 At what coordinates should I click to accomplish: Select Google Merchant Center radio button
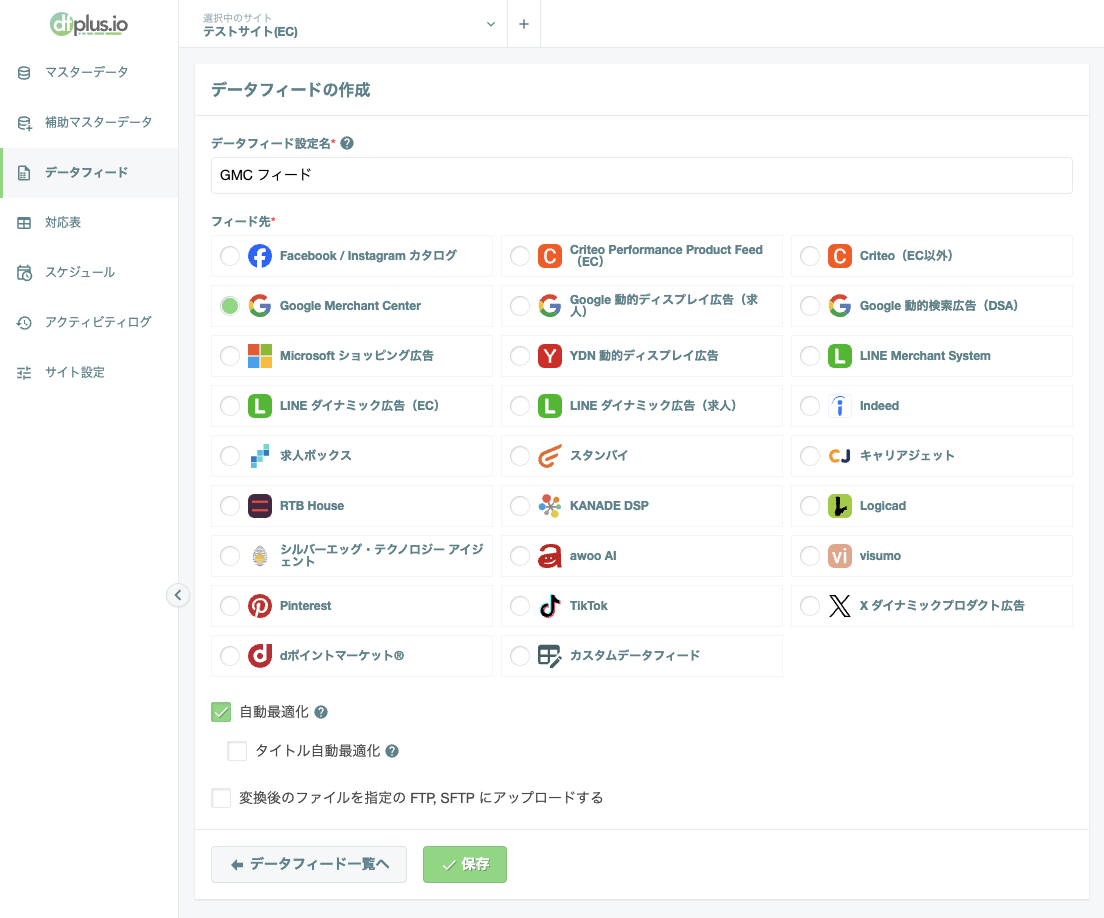(x=230, y=306)
